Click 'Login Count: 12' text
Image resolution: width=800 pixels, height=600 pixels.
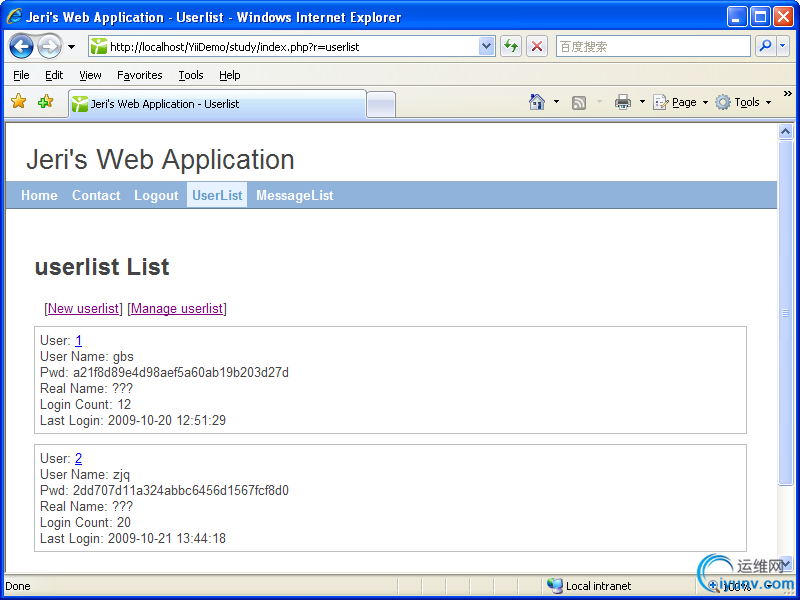(85, 405)
